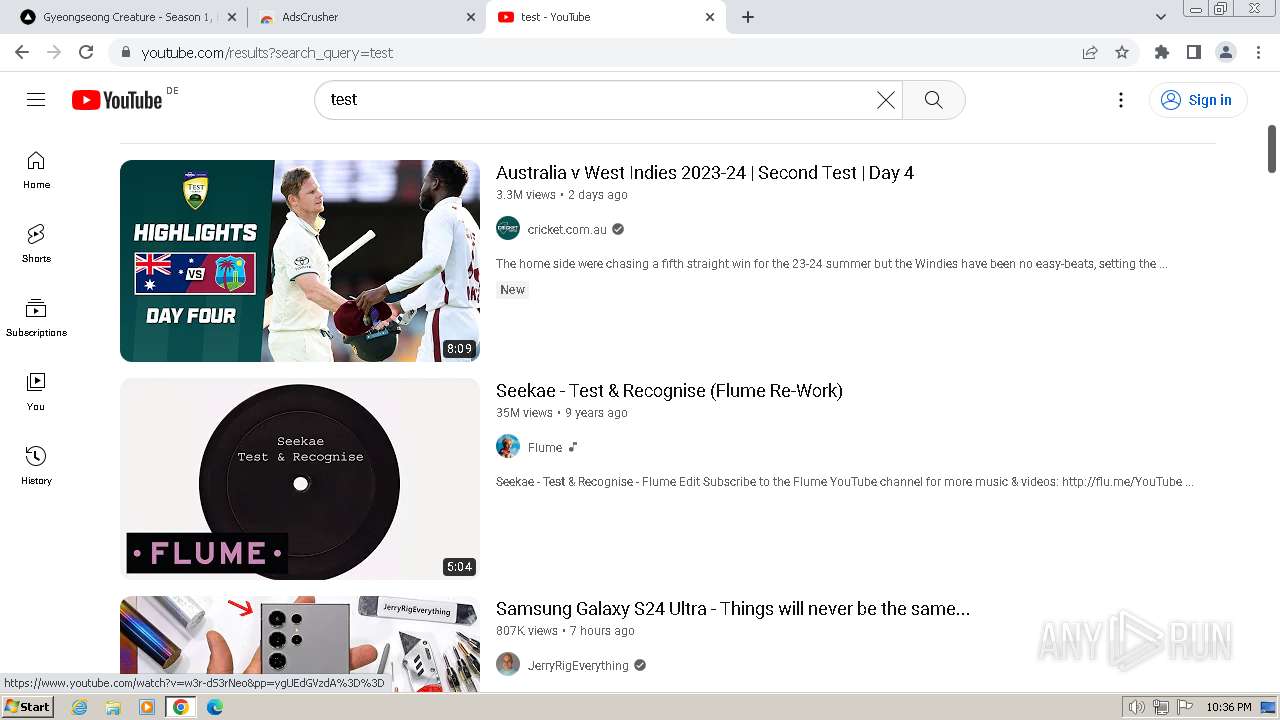Open Subscriptions in the sidebar
This screenshot has width=1280, height=720.
(36, 318)
